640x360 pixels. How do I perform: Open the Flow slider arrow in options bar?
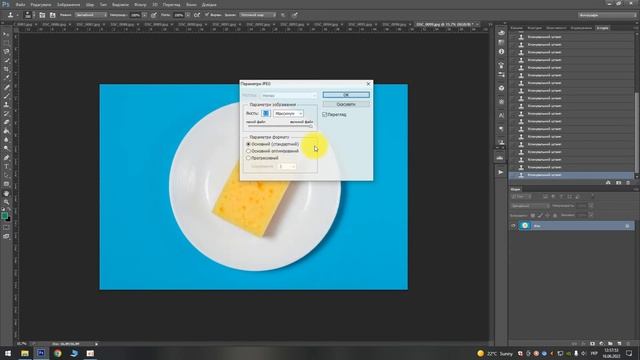tap(188, 15)
